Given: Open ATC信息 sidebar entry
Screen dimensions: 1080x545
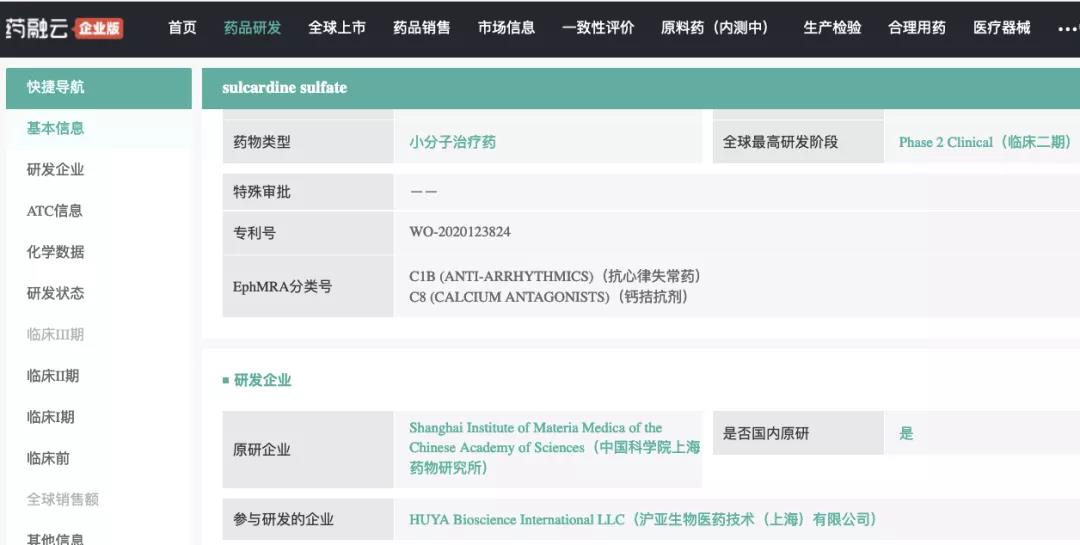Looking at the screenshot, I should (x=54, y=211).
